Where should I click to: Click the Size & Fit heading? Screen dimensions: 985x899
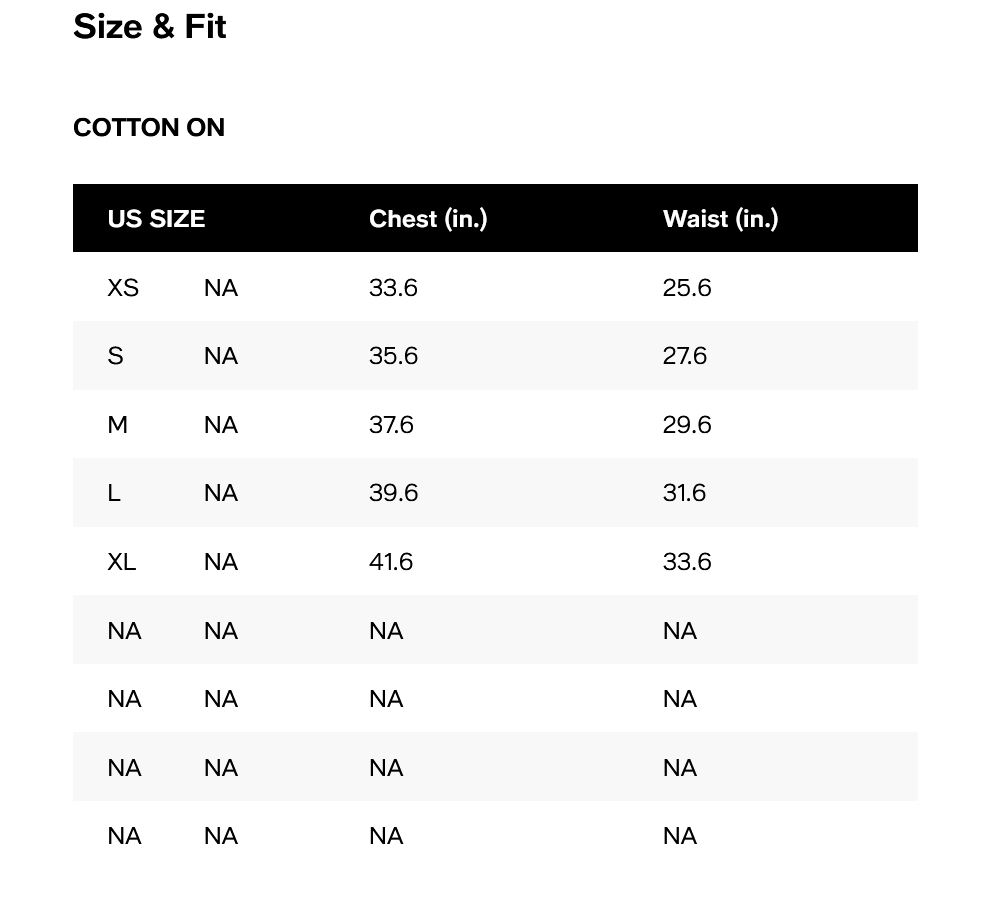click(150, 27)
